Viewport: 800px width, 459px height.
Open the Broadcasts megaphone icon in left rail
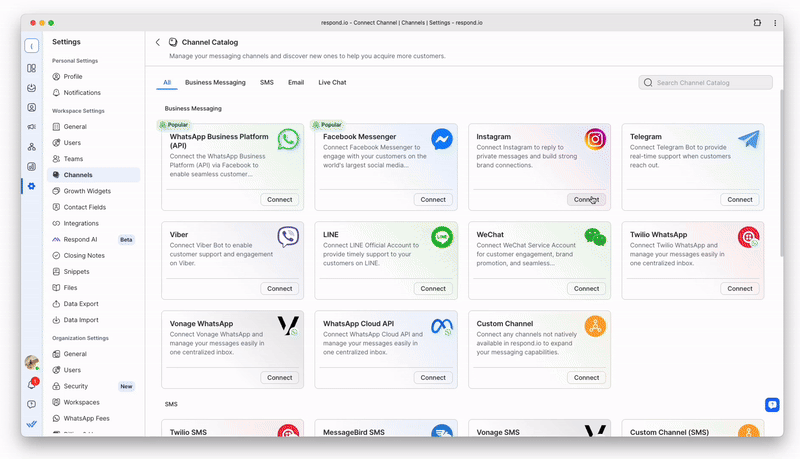(x=32, y=127)
